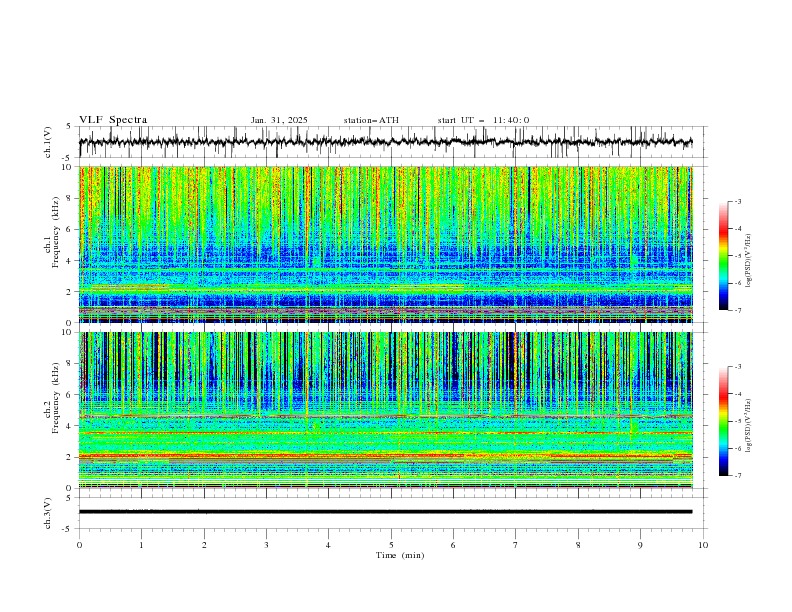This screenshot has height=612, width=792.
Task: Click the ch.1 spectrogram panel
Action: tap(386, 244)
